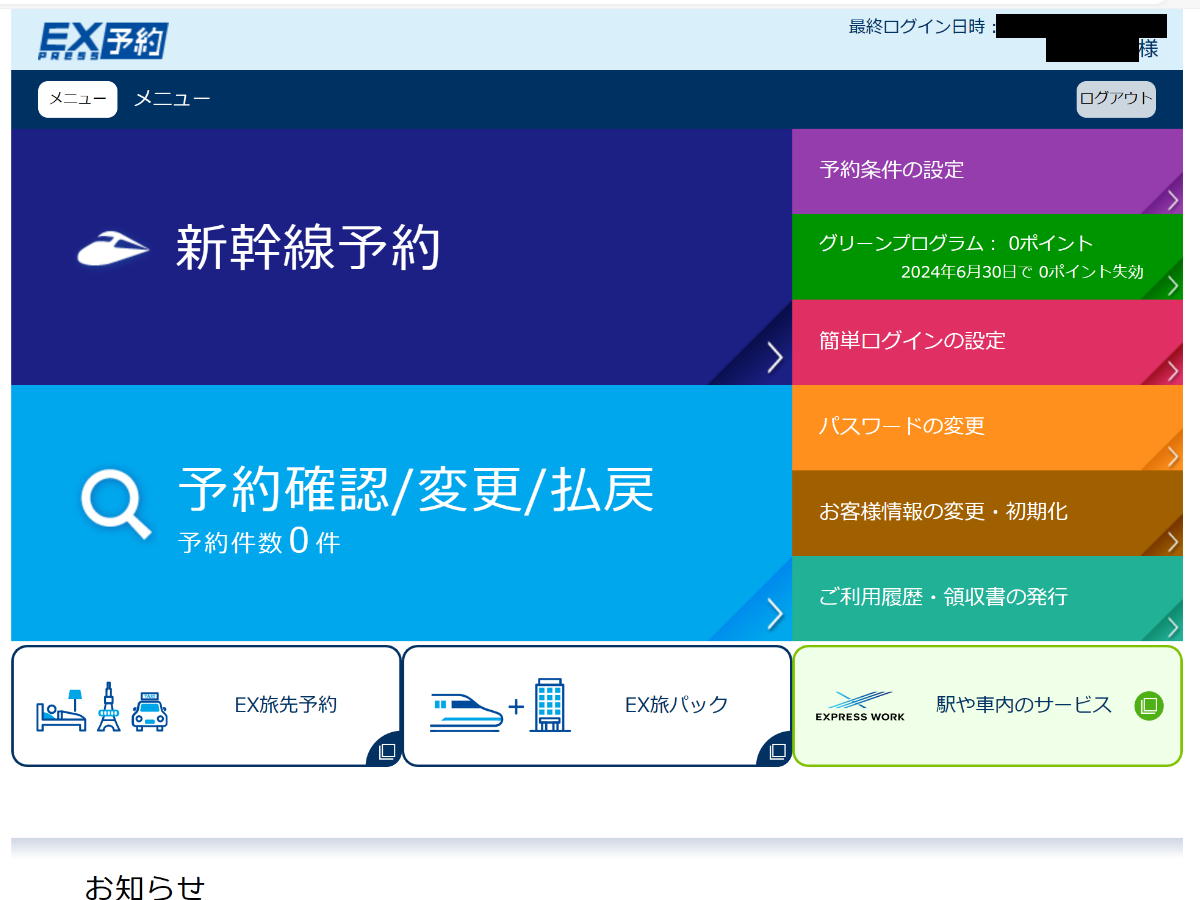
Task: Click the green new-window icon on 駅や車内のサービス
Action: (1149, 705)
